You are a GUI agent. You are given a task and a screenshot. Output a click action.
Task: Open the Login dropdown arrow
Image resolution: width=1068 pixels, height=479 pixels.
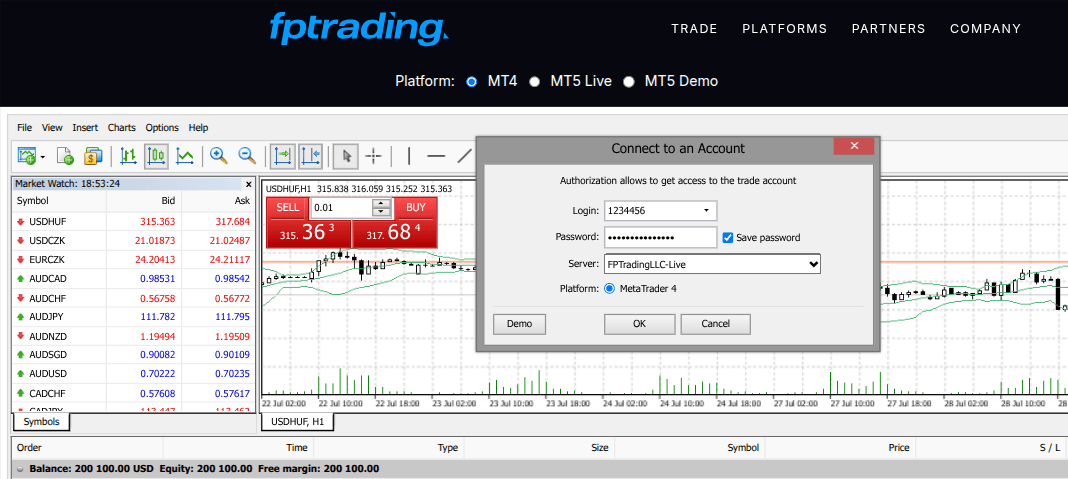706,211
